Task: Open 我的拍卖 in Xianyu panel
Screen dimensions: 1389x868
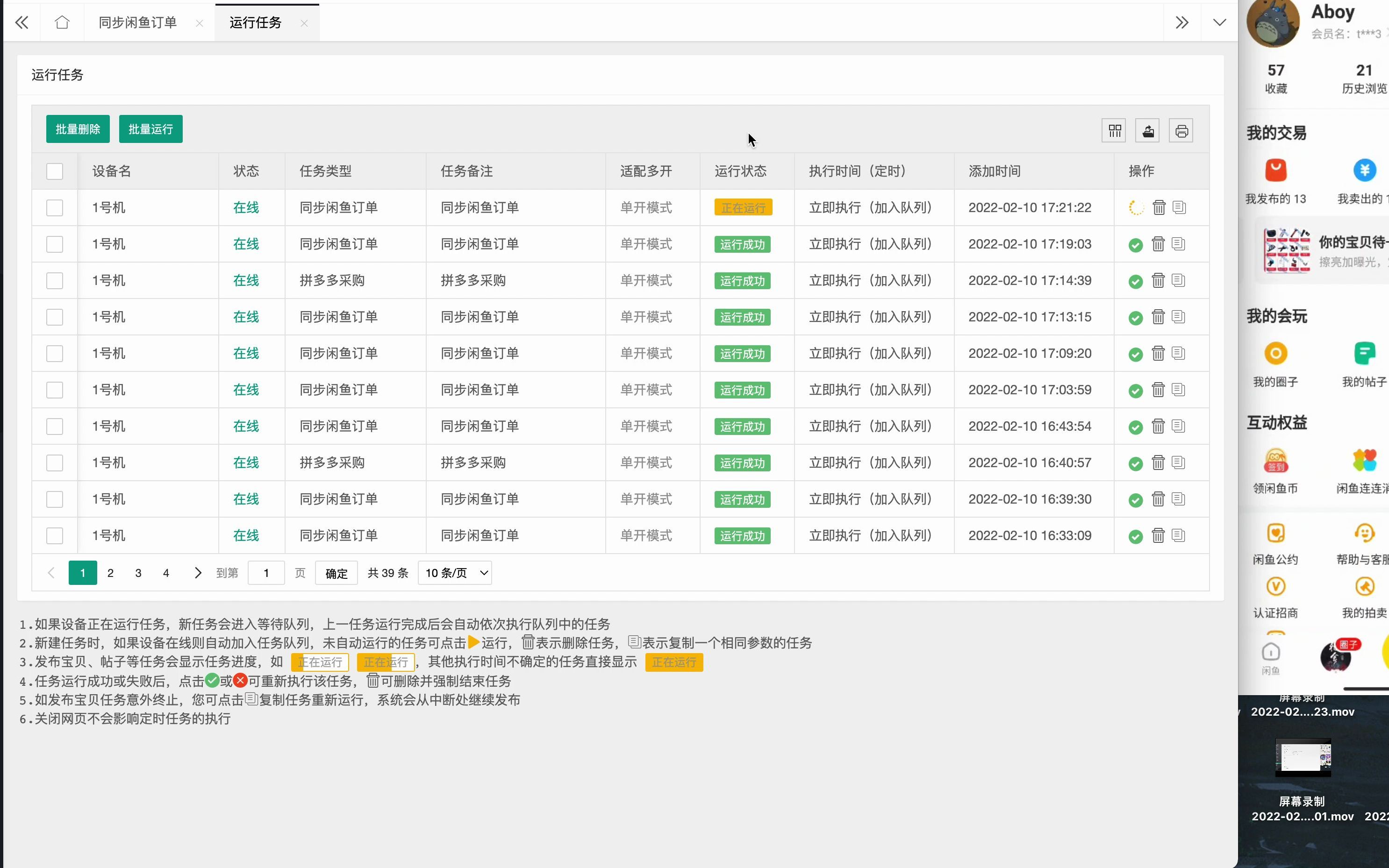Action: [1364, 598]
